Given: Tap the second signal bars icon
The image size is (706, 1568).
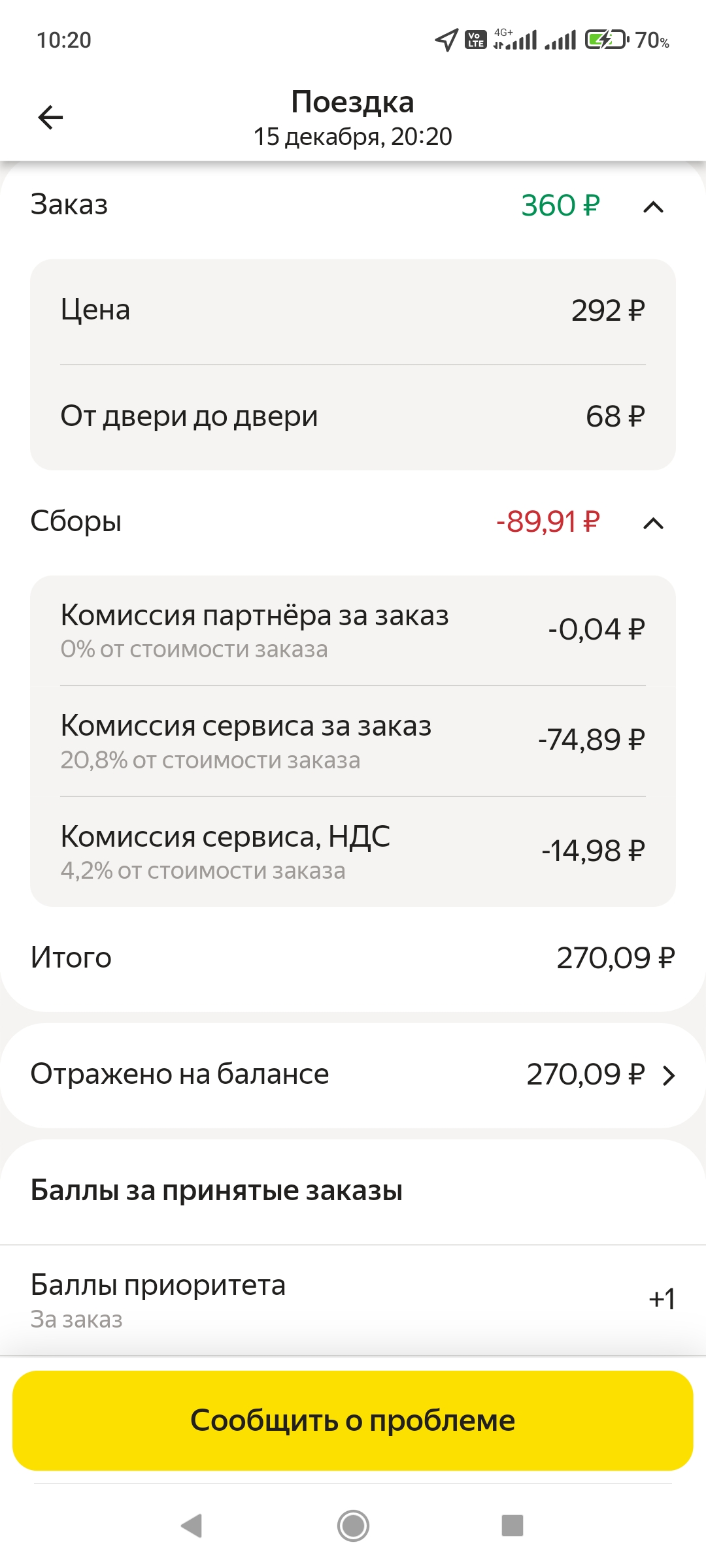Looking at the screenshot, I should 561,41.
